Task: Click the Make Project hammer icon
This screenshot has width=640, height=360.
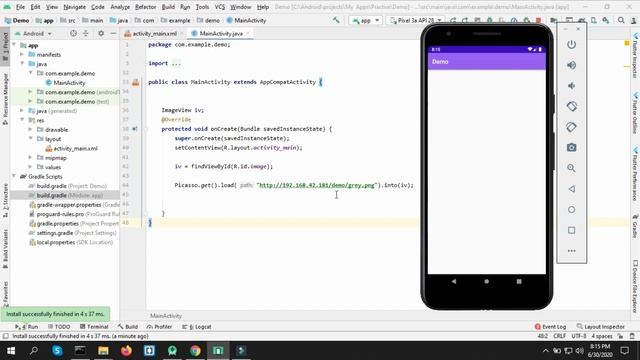Action: (x=336, y=20)
